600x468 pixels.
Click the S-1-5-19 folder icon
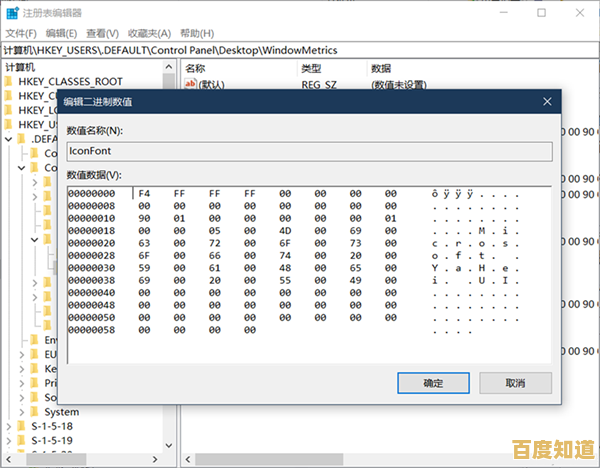22,439
